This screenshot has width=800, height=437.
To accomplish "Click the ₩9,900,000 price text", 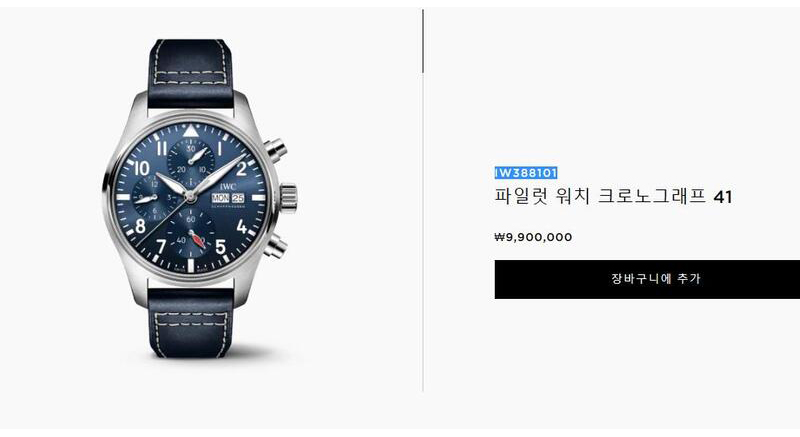I will [x=533, y=237].
